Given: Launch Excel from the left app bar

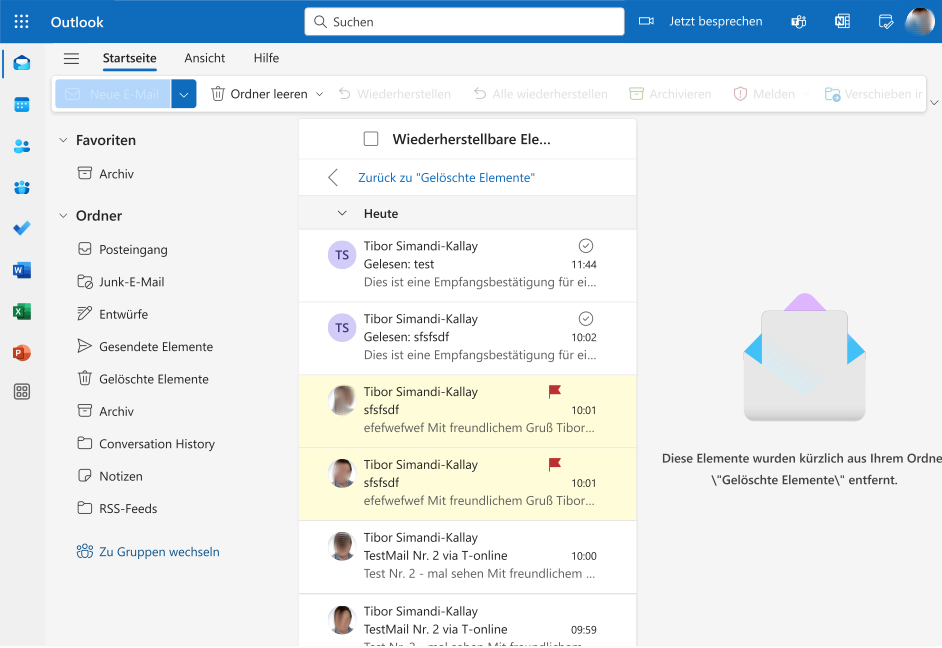Looking at the screenshot, I should (21, 311).
